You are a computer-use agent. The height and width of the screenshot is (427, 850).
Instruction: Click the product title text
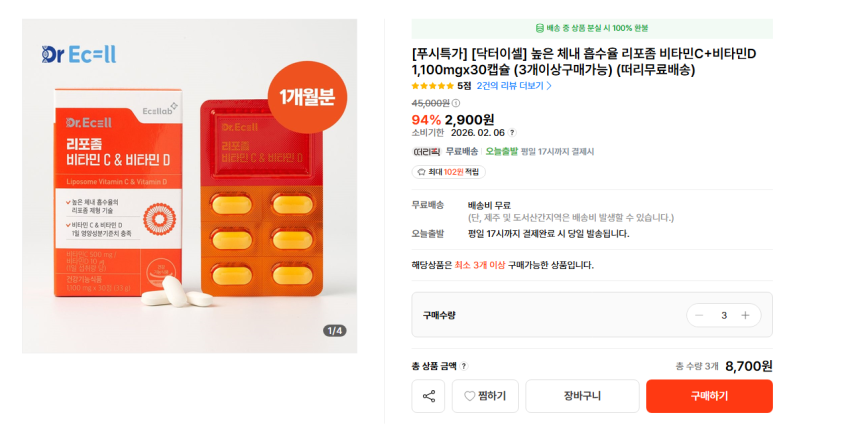[x=585, y=61]
